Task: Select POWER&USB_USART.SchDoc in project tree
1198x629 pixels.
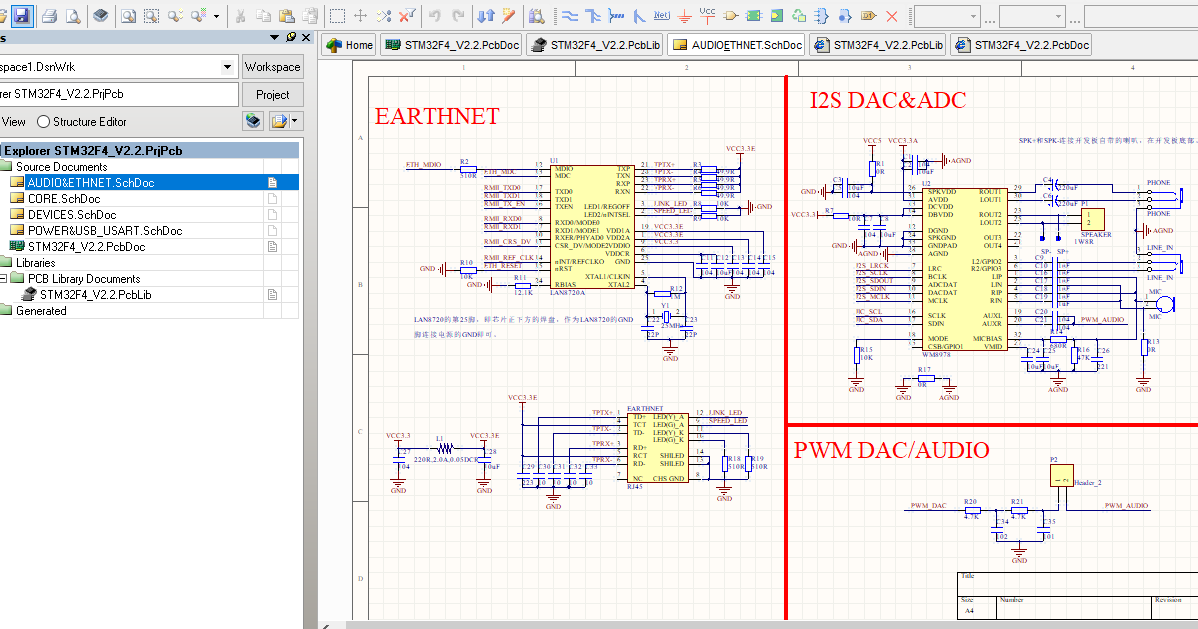Action: pyautogui.click(x=105, y=231)
